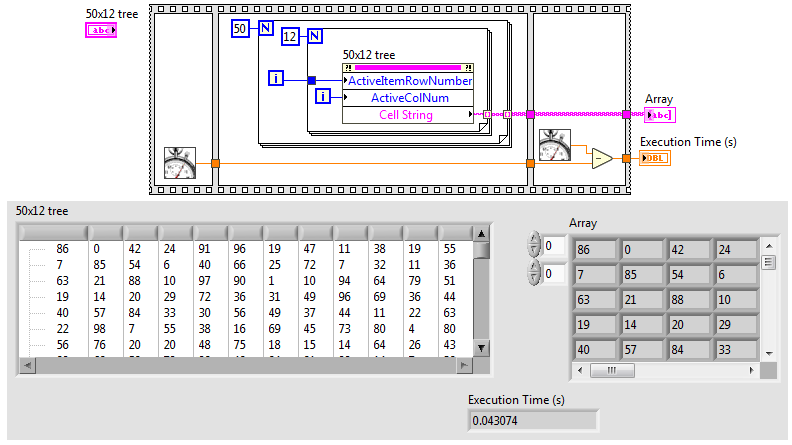
Task: Click the tree horizontal scroll left arrow
Action: pos(27,365)
